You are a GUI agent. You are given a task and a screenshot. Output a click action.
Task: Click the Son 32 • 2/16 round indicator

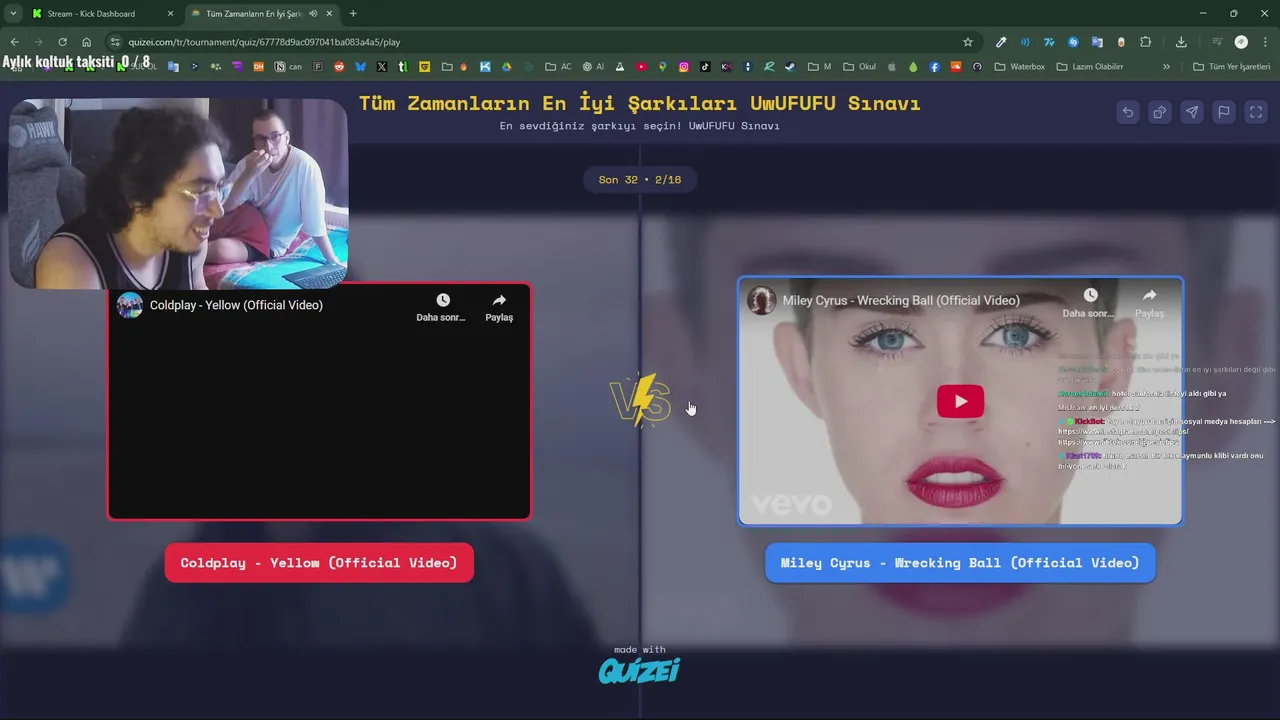pos(640,180)
